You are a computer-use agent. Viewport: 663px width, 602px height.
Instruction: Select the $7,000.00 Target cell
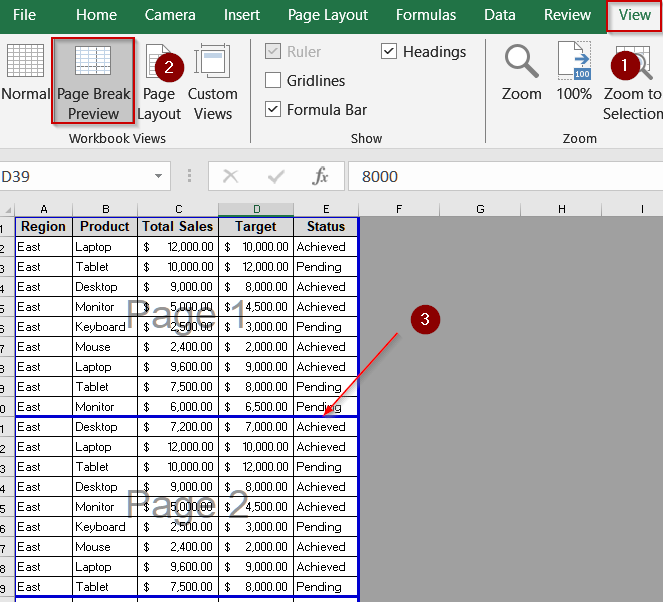256,427
